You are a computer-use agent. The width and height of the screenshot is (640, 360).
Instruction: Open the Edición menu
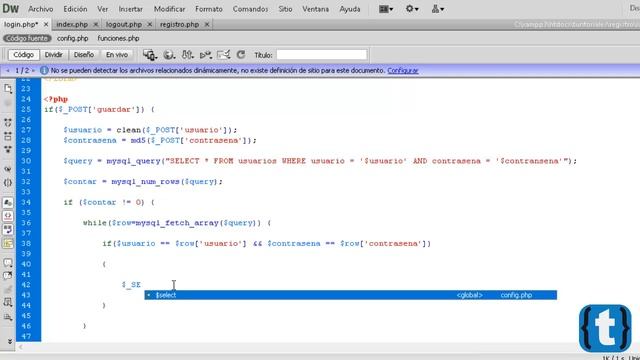click(x=75, y=9)
